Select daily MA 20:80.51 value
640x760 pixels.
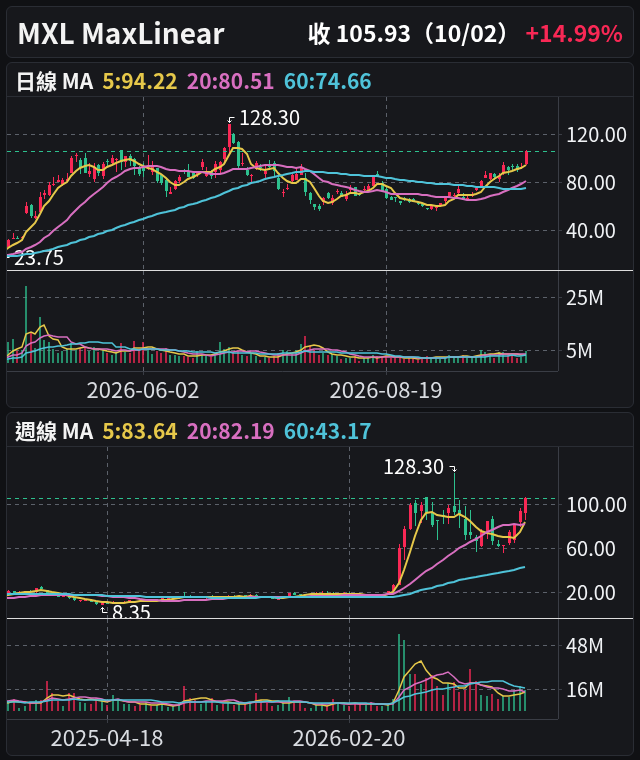pos(230,81)
